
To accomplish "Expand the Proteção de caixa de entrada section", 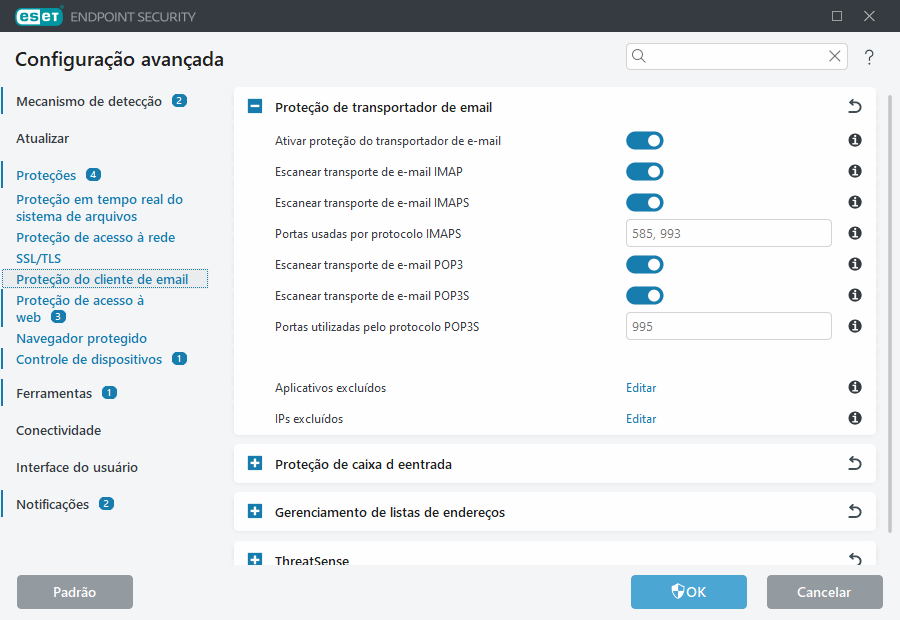I will [254, 463].
